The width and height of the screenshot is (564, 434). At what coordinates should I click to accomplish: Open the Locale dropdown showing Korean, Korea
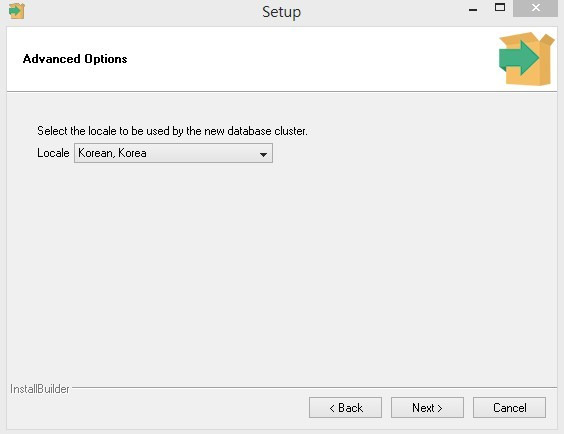173,153
